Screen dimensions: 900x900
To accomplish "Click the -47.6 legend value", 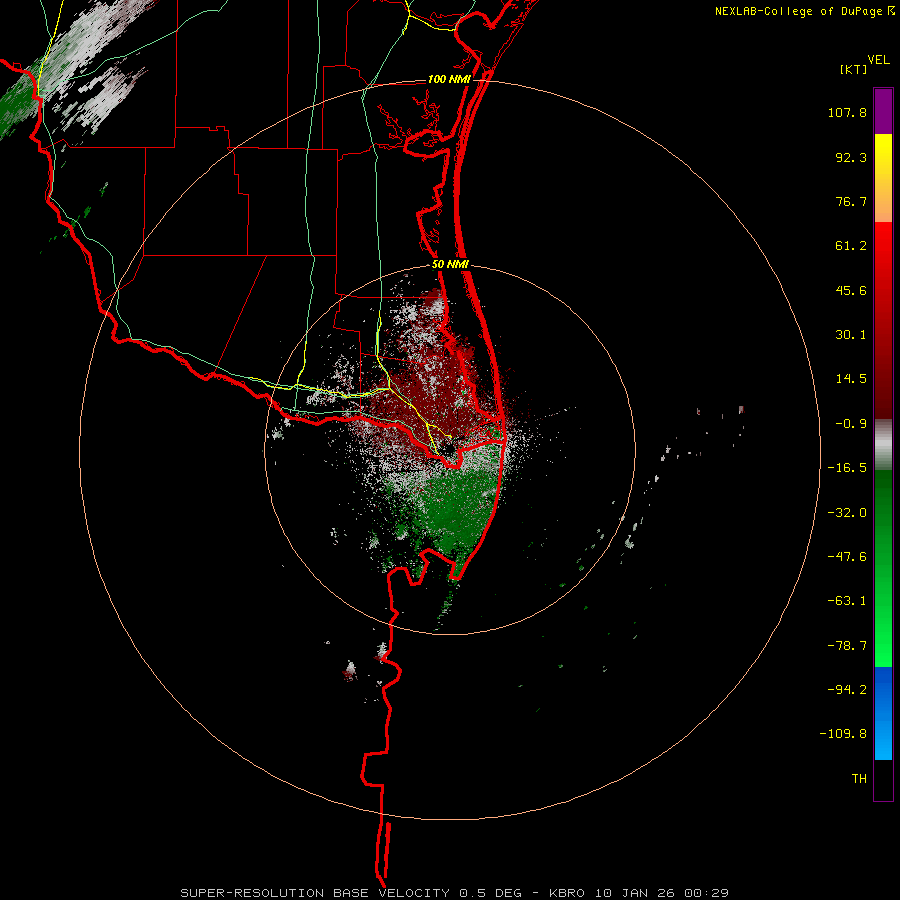I will coord(847,557).
